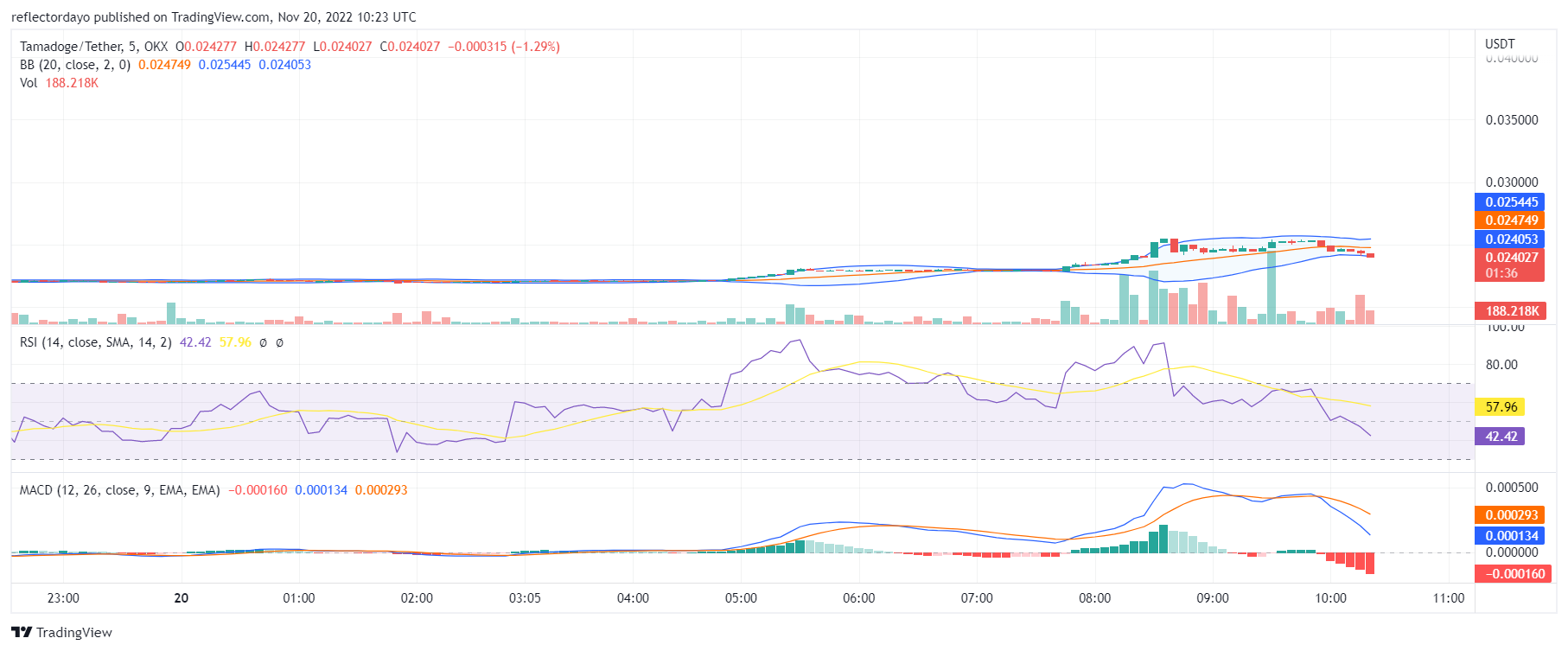Click the orange BB basis value 0.024749 in legend
Screen dimensions: 1568x651
[x=164, y=65]
